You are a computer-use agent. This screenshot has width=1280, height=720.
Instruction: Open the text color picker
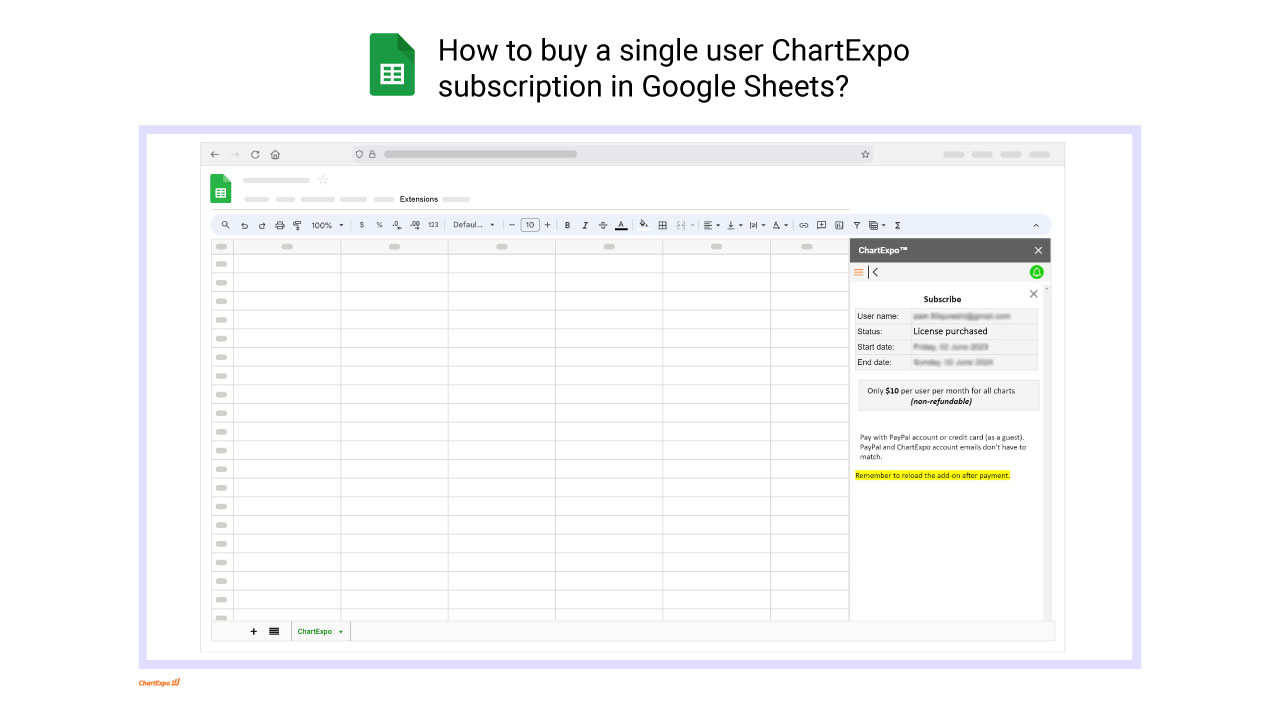coord(621,225)
